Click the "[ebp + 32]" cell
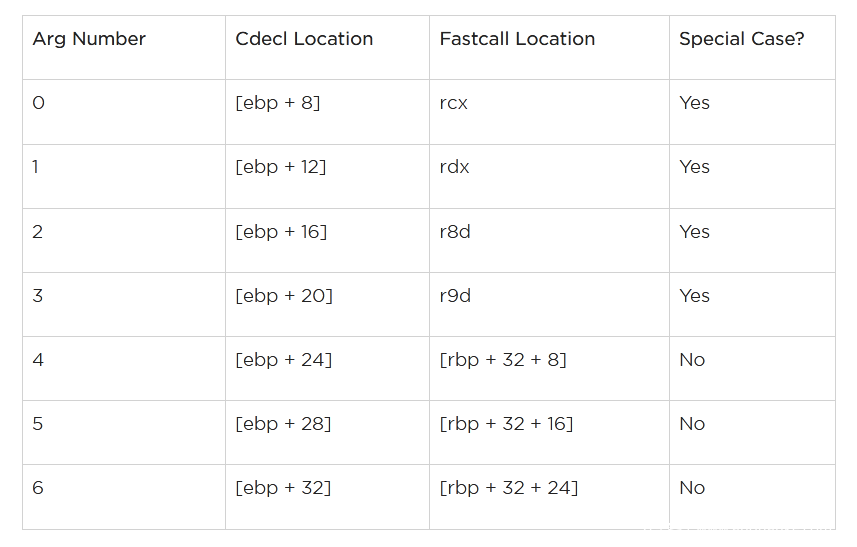The image size is (857, 547). (283, 488)
